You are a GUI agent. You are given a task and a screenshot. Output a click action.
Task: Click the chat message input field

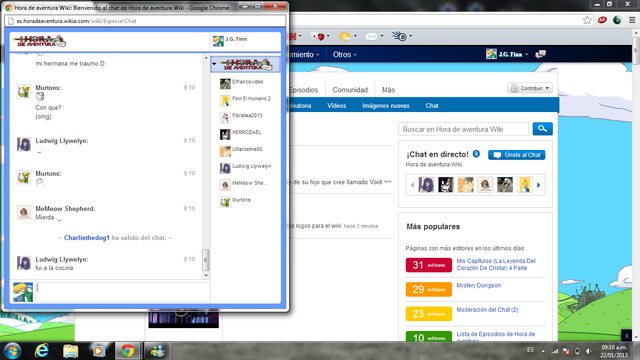[x=122, y=292]
